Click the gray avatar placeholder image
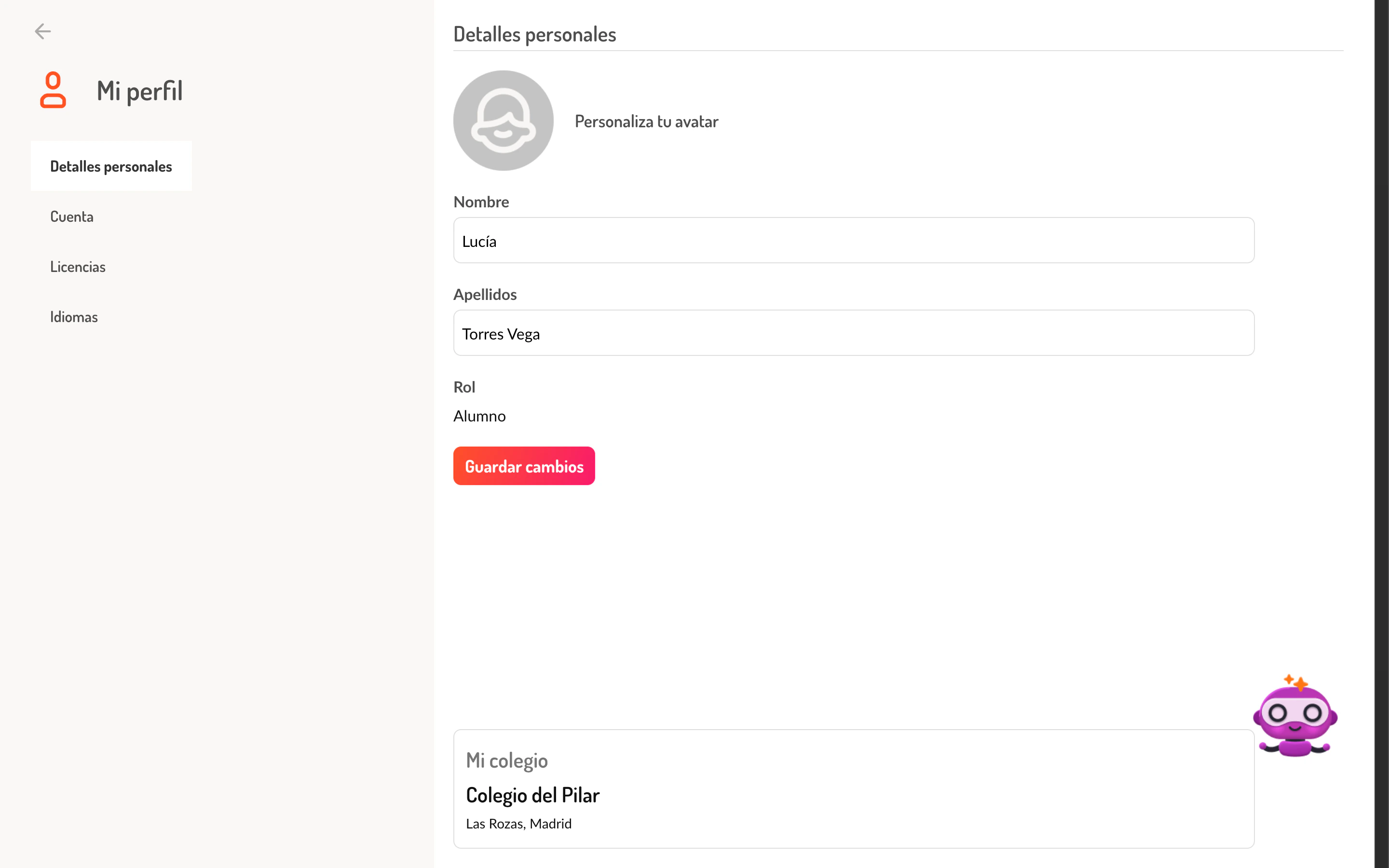 tap(504, 121)
